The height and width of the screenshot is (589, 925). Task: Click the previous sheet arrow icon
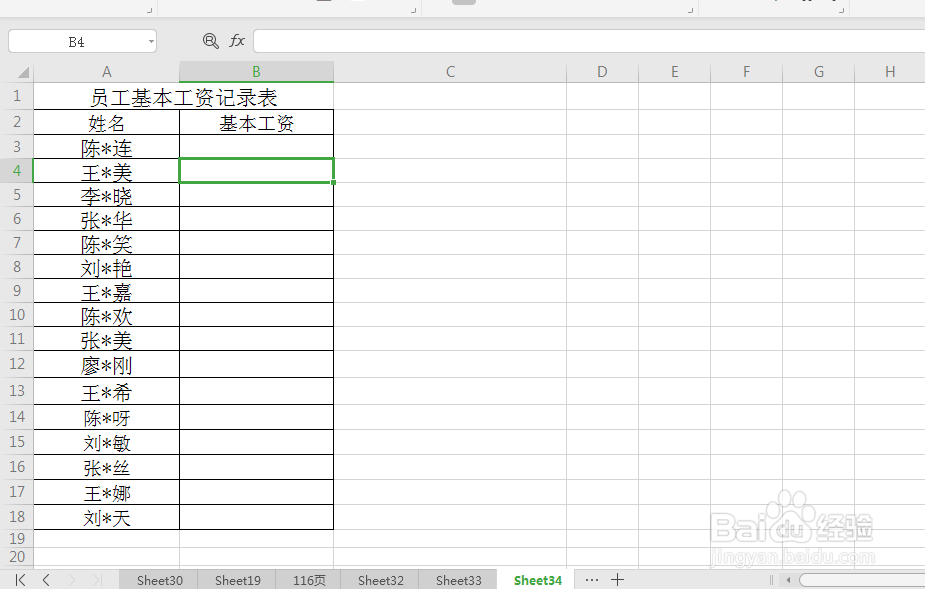pyautogui.click(x=46, y=579)
